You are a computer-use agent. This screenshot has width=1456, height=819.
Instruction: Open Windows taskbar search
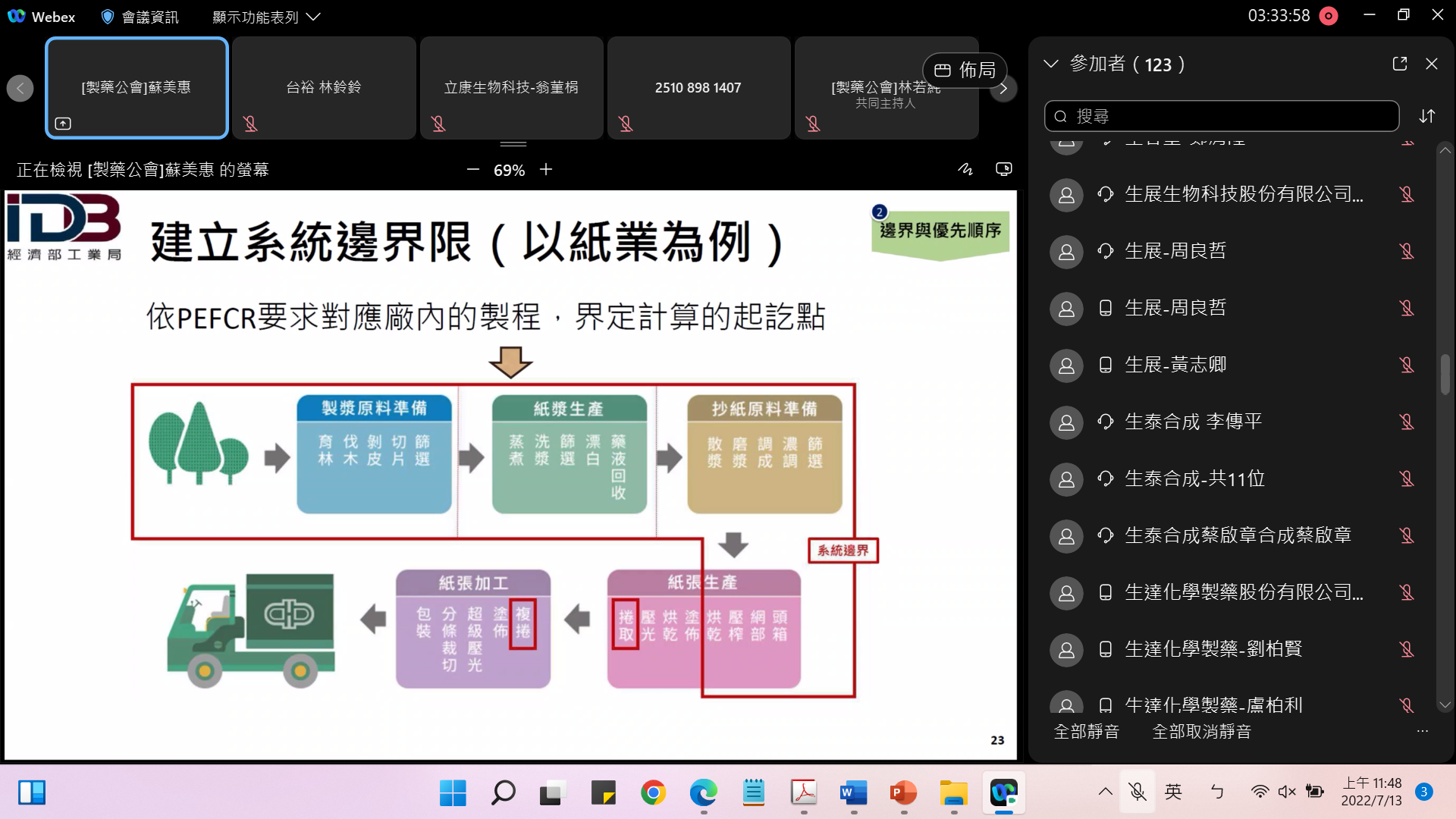(503, 793)
